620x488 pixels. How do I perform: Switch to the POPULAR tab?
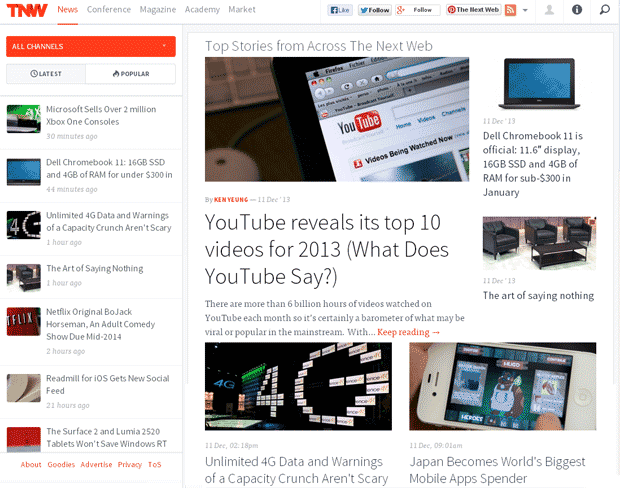[130, 74]
